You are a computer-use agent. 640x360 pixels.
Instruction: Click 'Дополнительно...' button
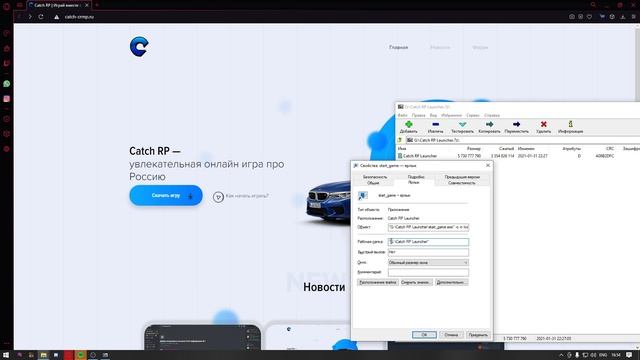(x=451, y=282)
